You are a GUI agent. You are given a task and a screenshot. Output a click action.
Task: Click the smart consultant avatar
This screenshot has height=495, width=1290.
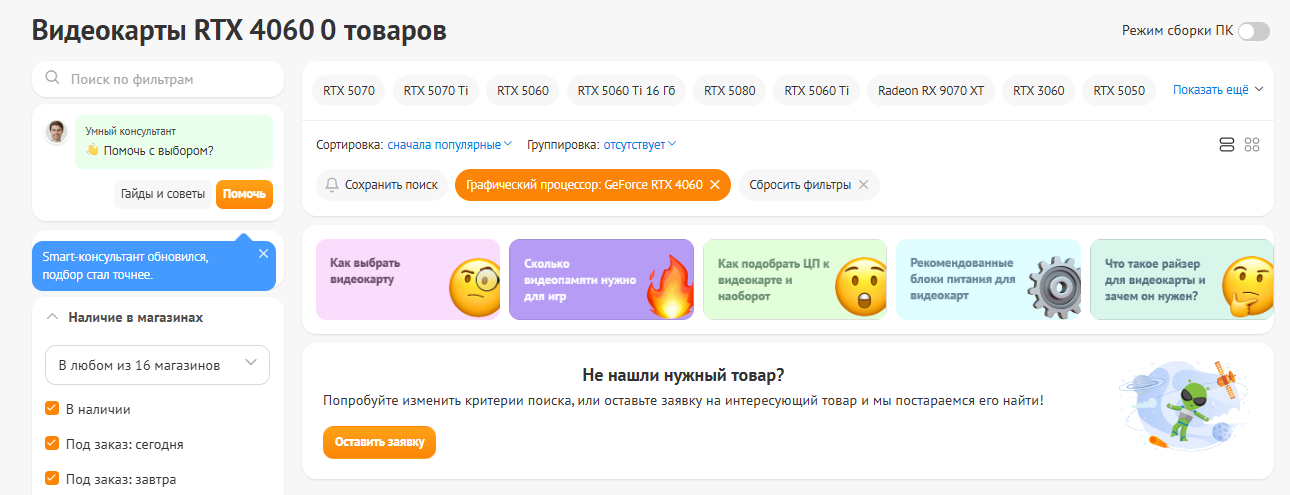click(57, 132)
